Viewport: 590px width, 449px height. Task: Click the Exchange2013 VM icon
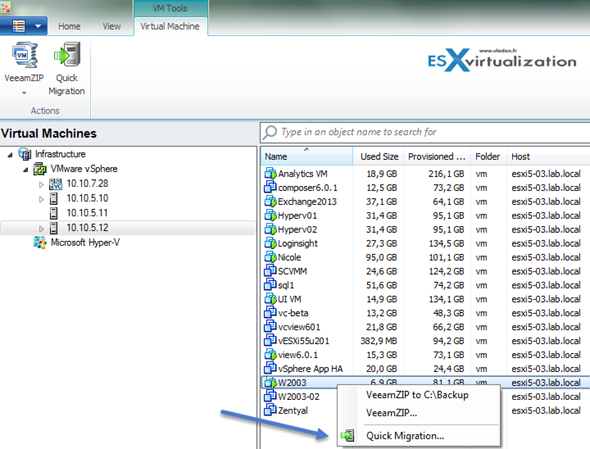pos(270,201)
